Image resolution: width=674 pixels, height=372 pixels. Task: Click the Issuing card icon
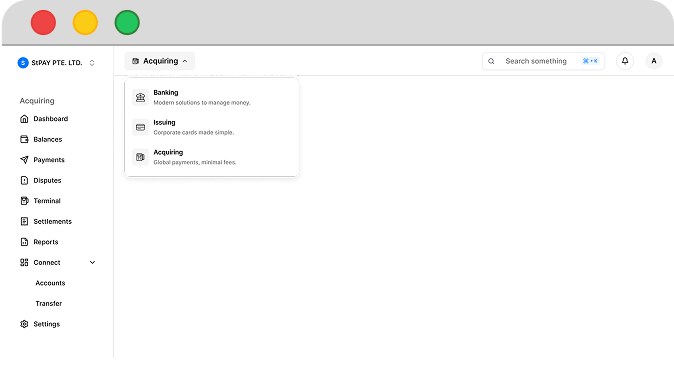tap(140, 127)
